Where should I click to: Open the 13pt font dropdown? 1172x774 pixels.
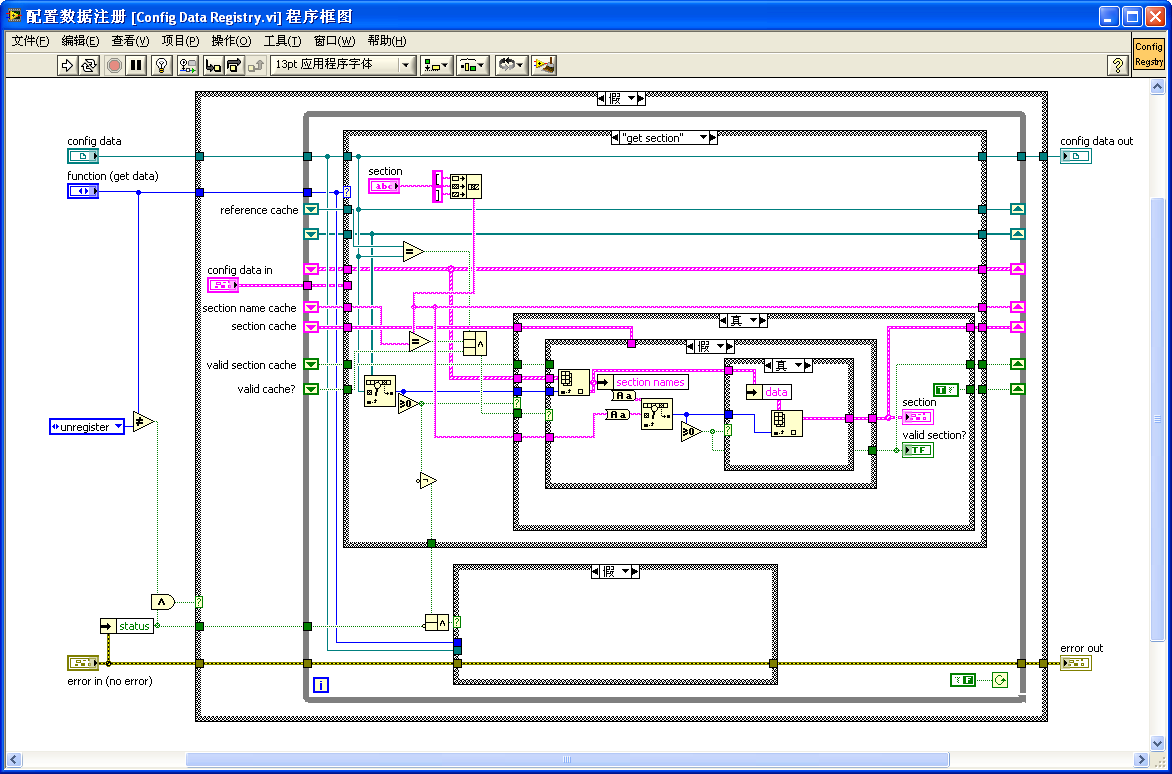tap(406, 65)
